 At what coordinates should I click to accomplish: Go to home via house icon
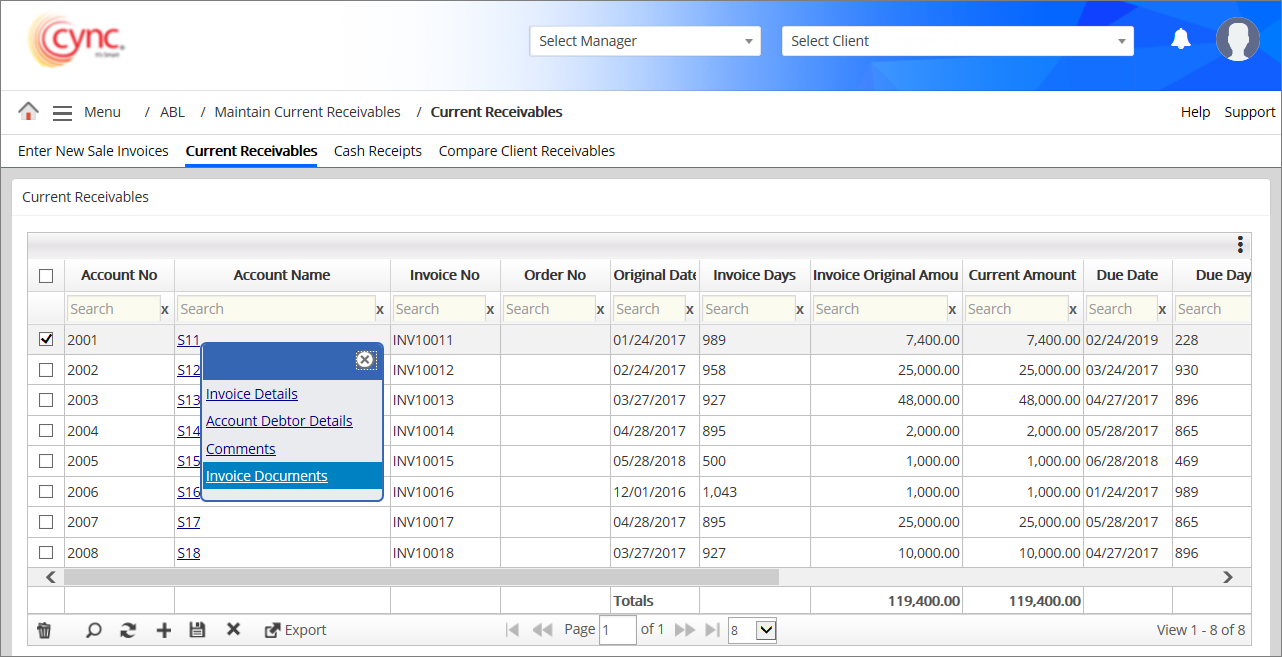tap(28, 111)
